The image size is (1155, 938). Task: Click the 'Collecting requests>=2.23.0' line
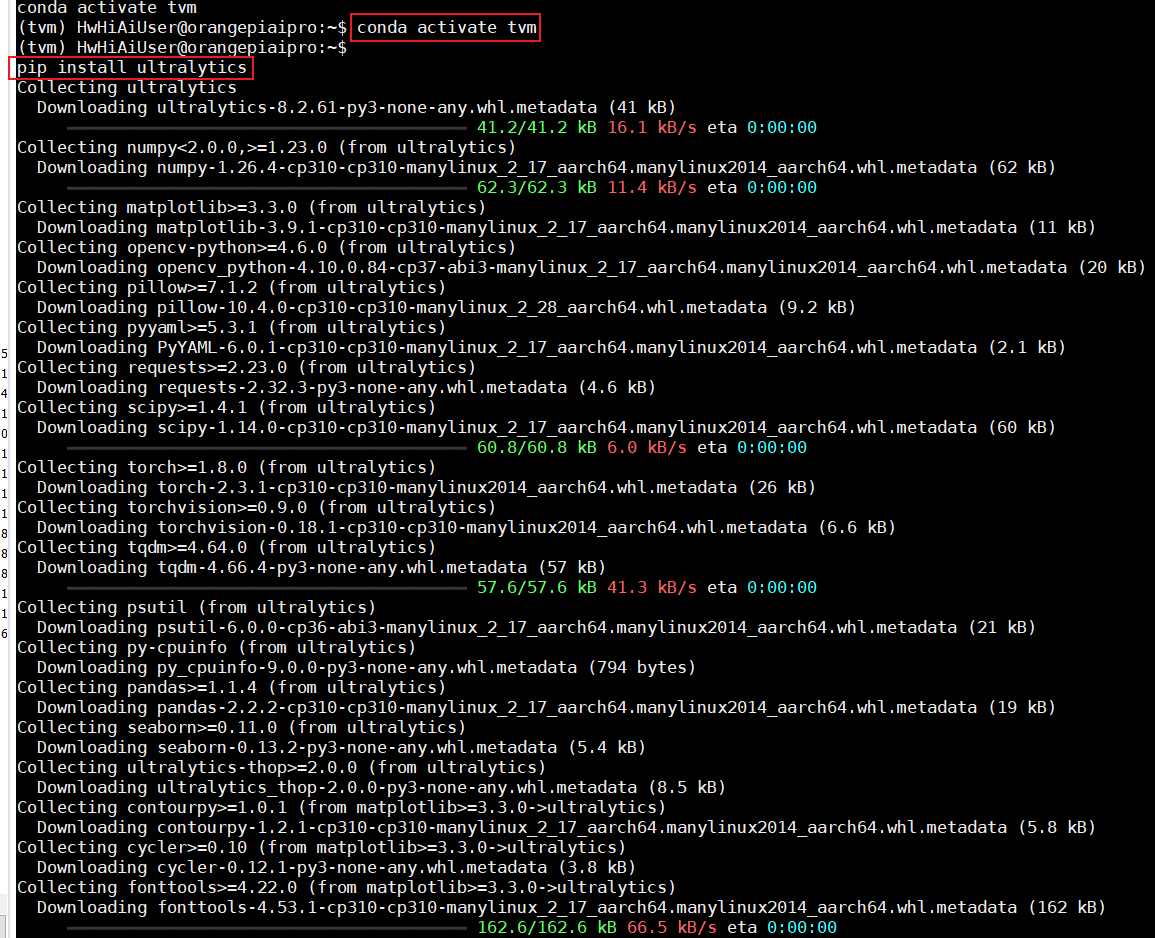[x=246, y=368]
